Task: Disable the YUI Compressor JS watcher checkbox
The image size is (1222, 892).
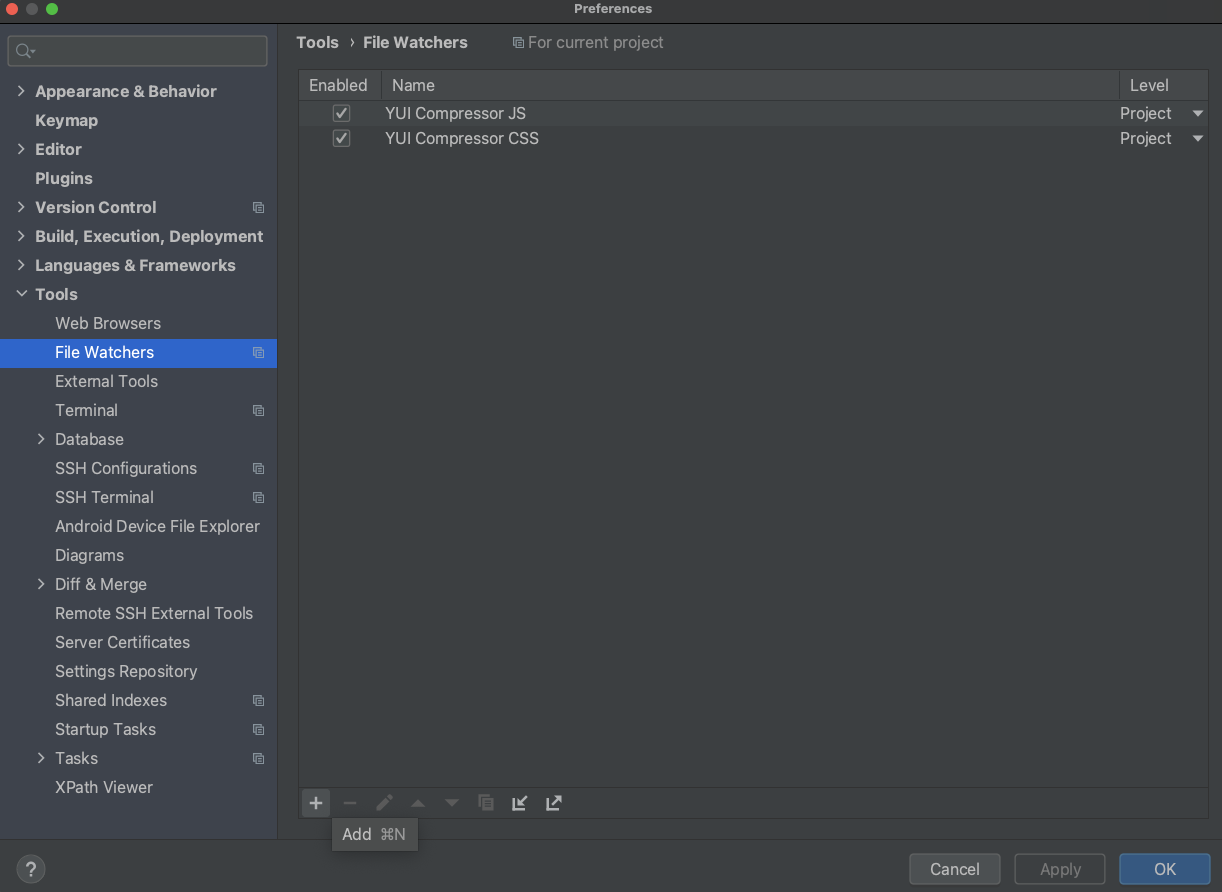Action: coord(341,113)
